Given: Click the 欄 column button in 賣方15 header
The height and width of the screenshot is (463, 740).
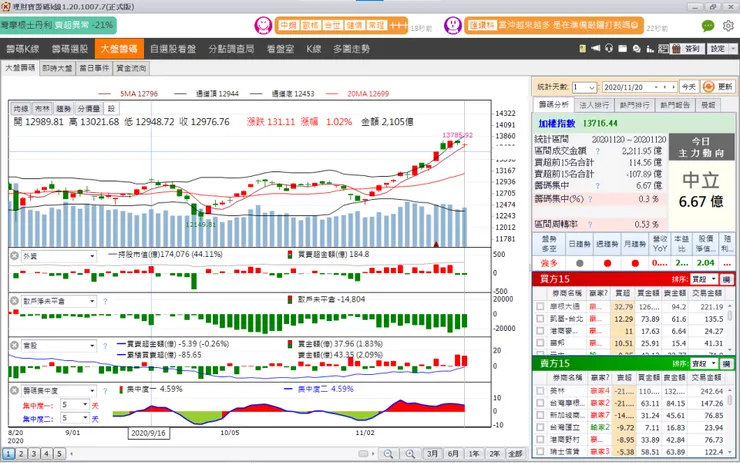Looking at the screenshot, I should [727, 363].
